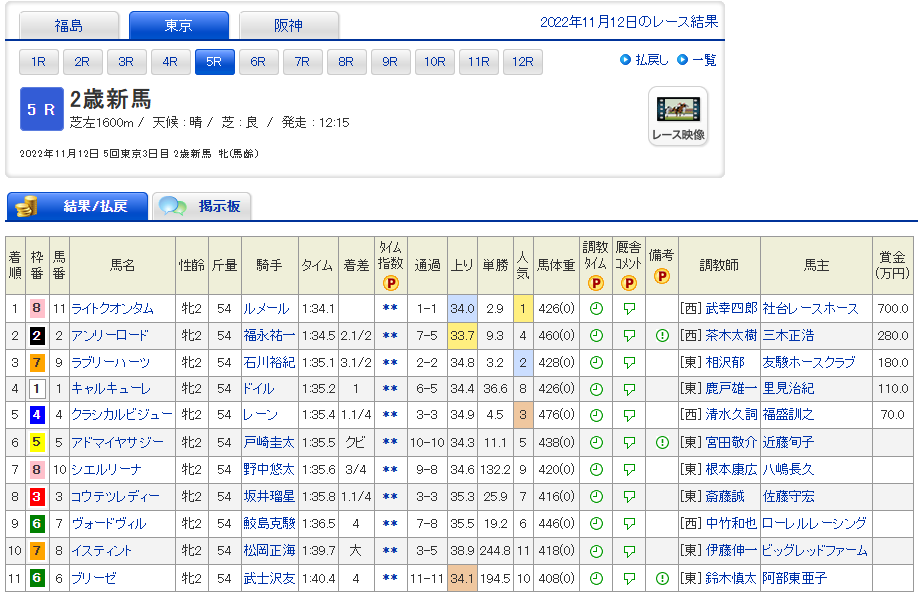Play the レース映像 race video
918x598 pixels.
pos(678,116)
